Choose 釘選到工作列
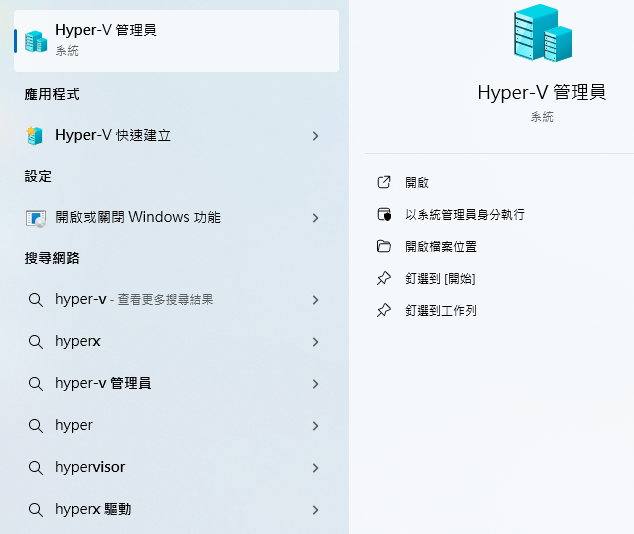This screenshot has width=634, height=534. [441, 310]
